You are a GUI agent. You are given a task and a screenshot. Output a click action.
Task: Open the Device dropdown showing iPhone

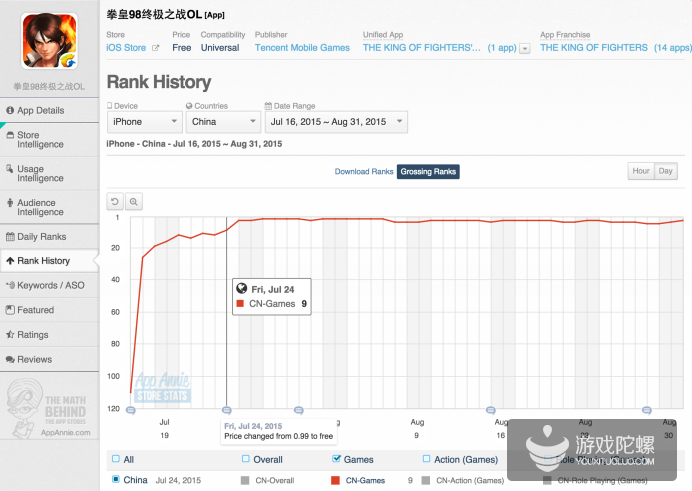click(144, 122)
